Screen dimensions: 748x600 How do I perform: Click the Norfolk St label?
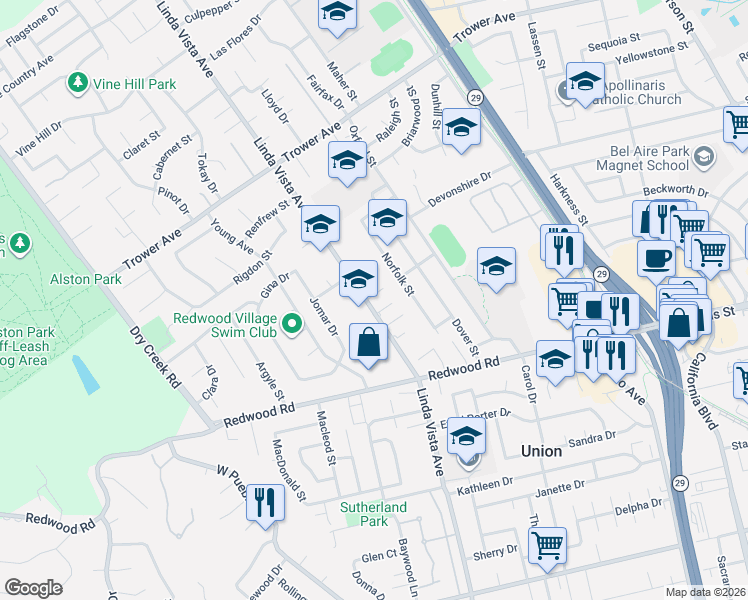tap(398, 274)
